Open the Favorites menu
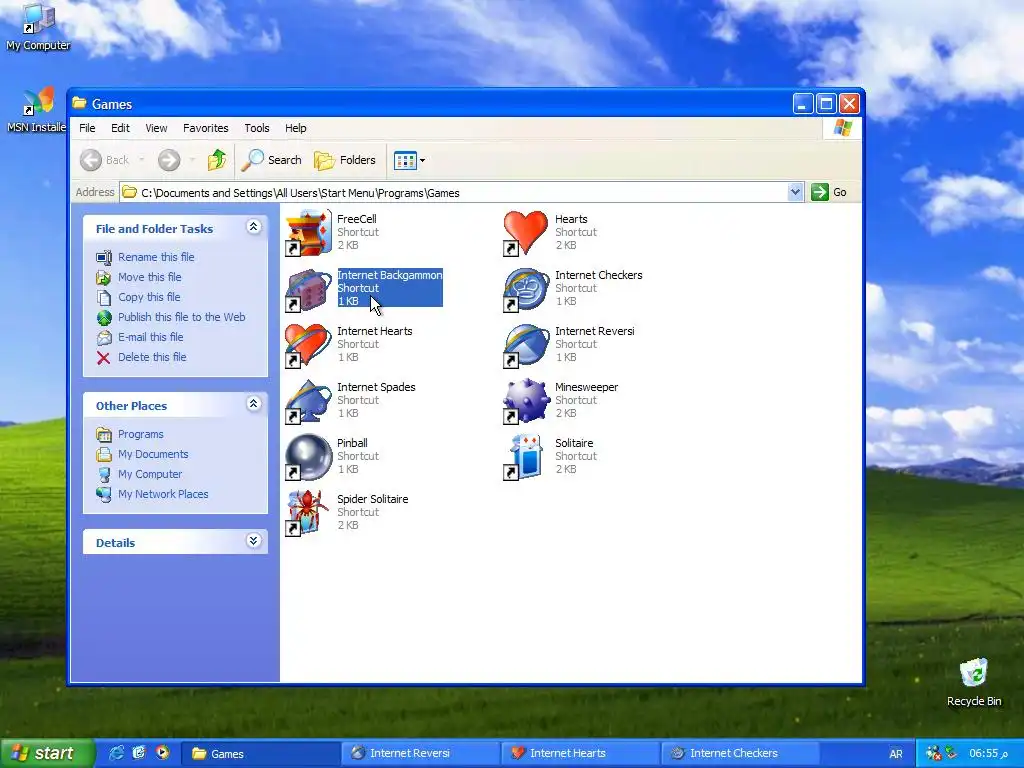Viewport: 1024px width, 768px height. coord(206,128)
